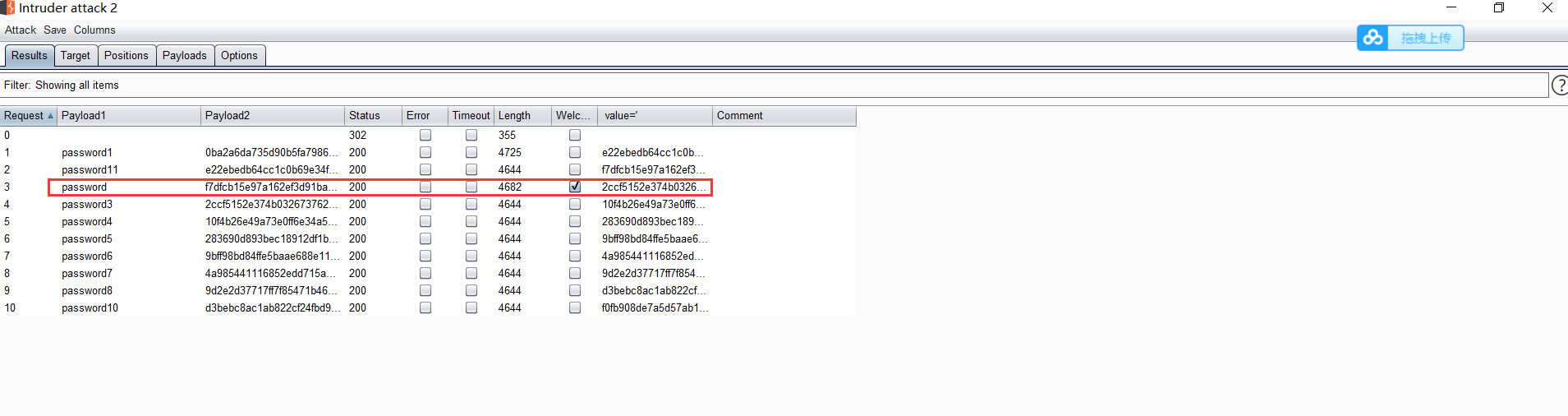Sort by Status column header

(x=374, y=116)
